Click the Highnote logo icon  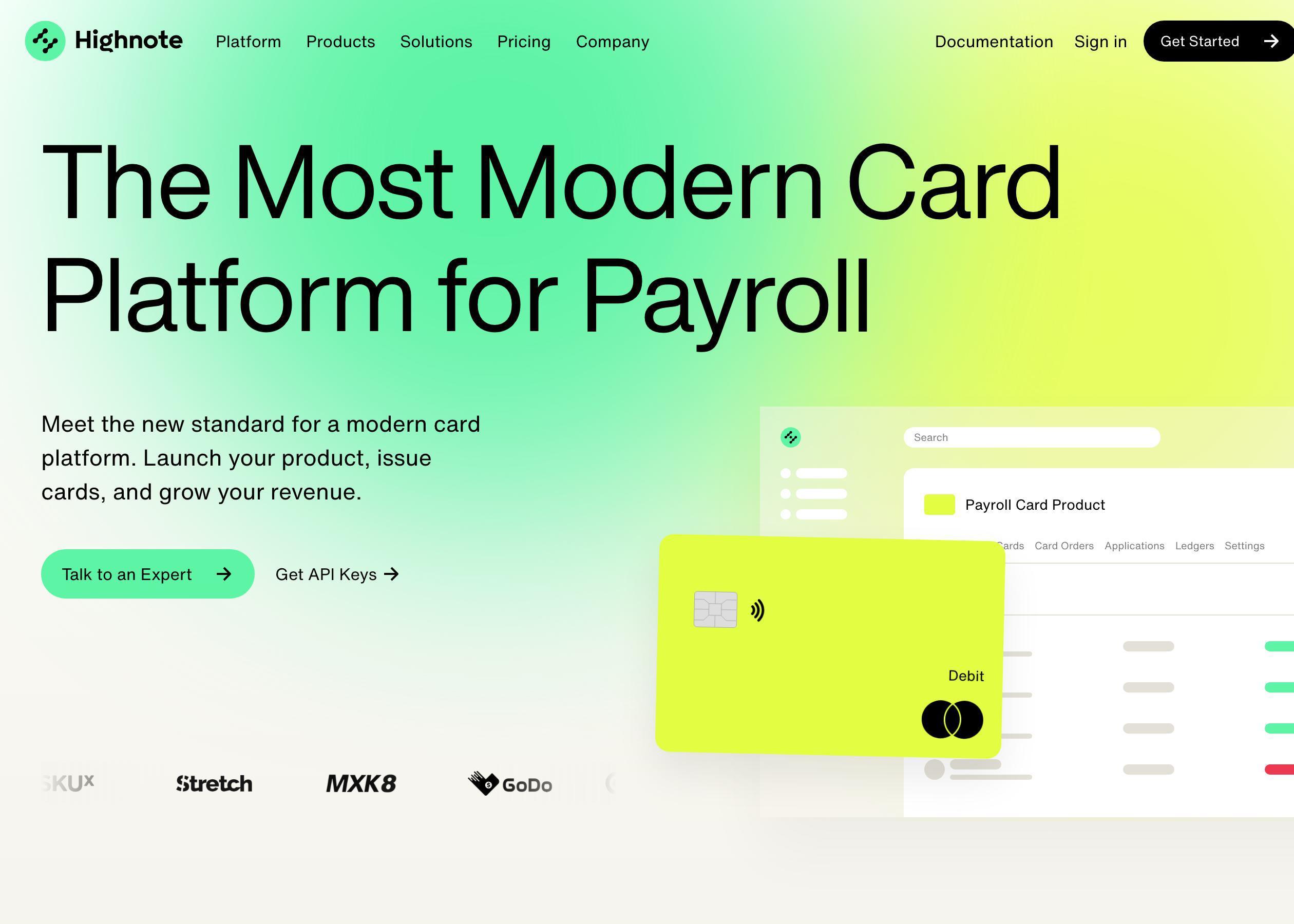point(44,41)
